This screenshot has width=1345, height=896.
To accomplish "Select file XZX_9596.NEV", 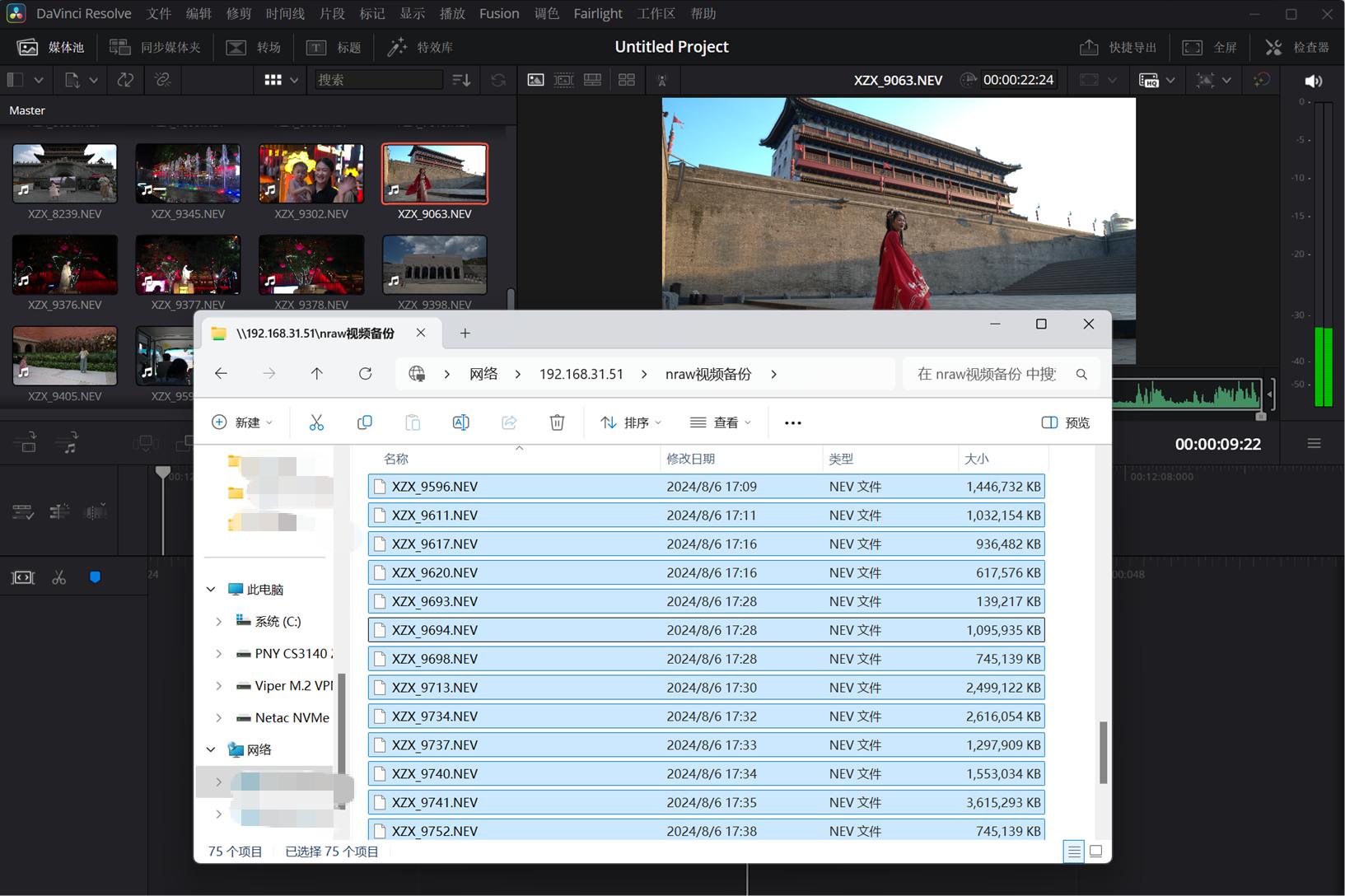I will pos(706,487).
